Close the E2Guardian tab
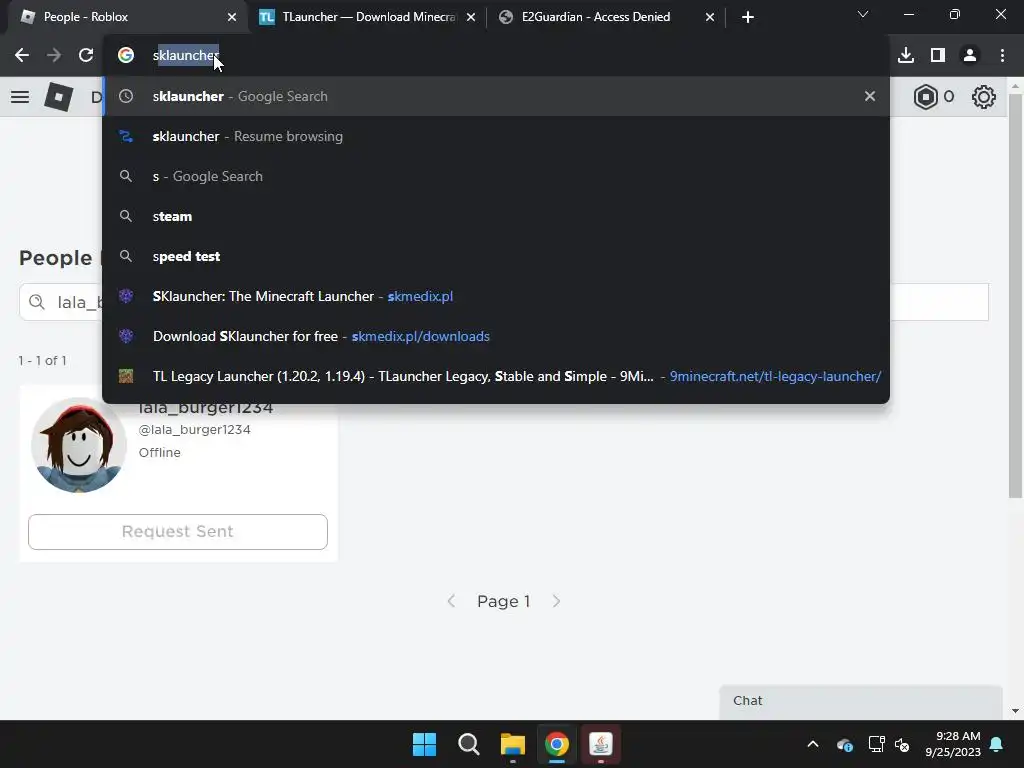The image size is (1024, 768). click(x=710, y=17)
